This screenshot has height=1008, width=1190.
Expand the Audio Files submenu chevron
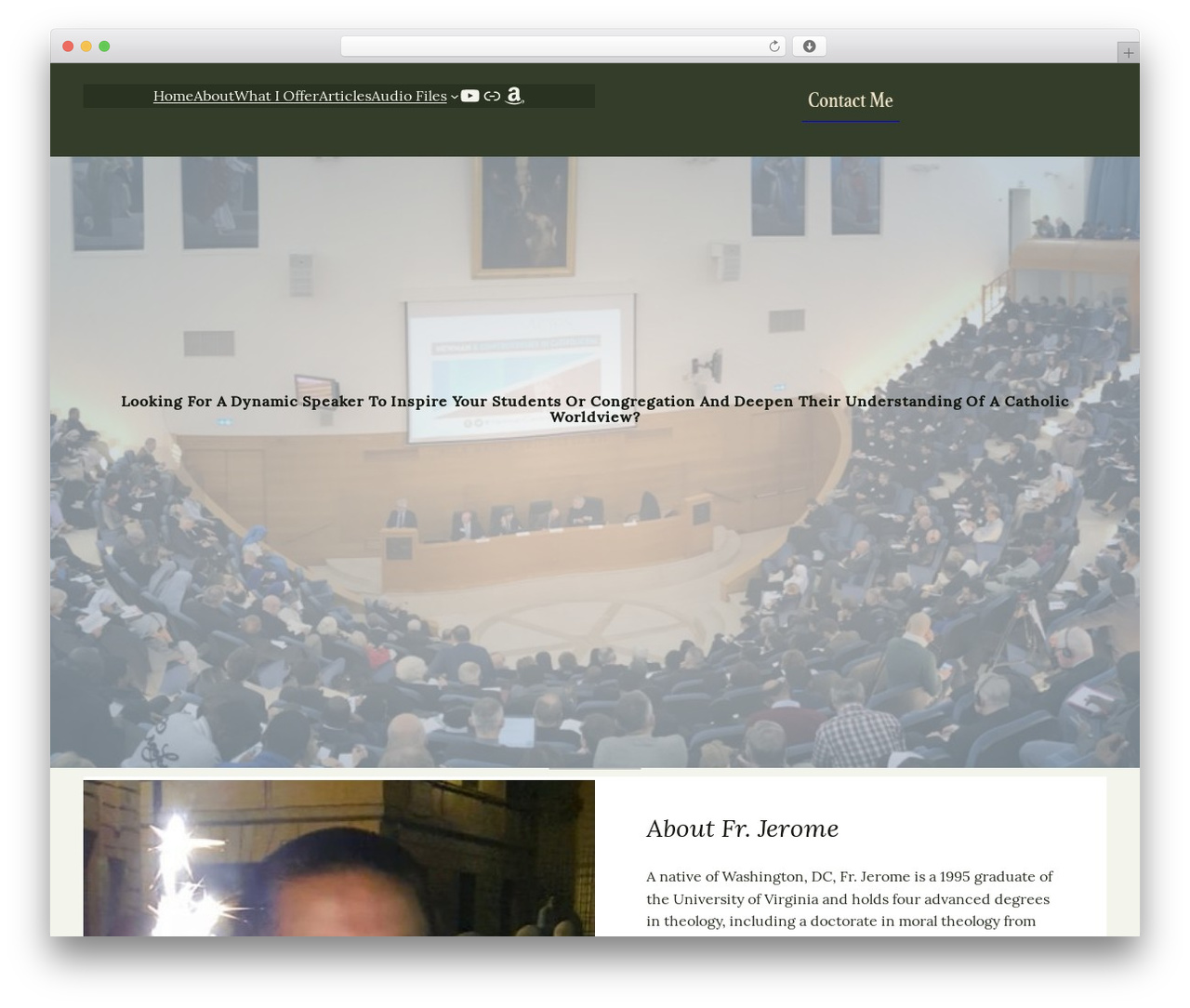pyautogui.click(x=454, y=97)
